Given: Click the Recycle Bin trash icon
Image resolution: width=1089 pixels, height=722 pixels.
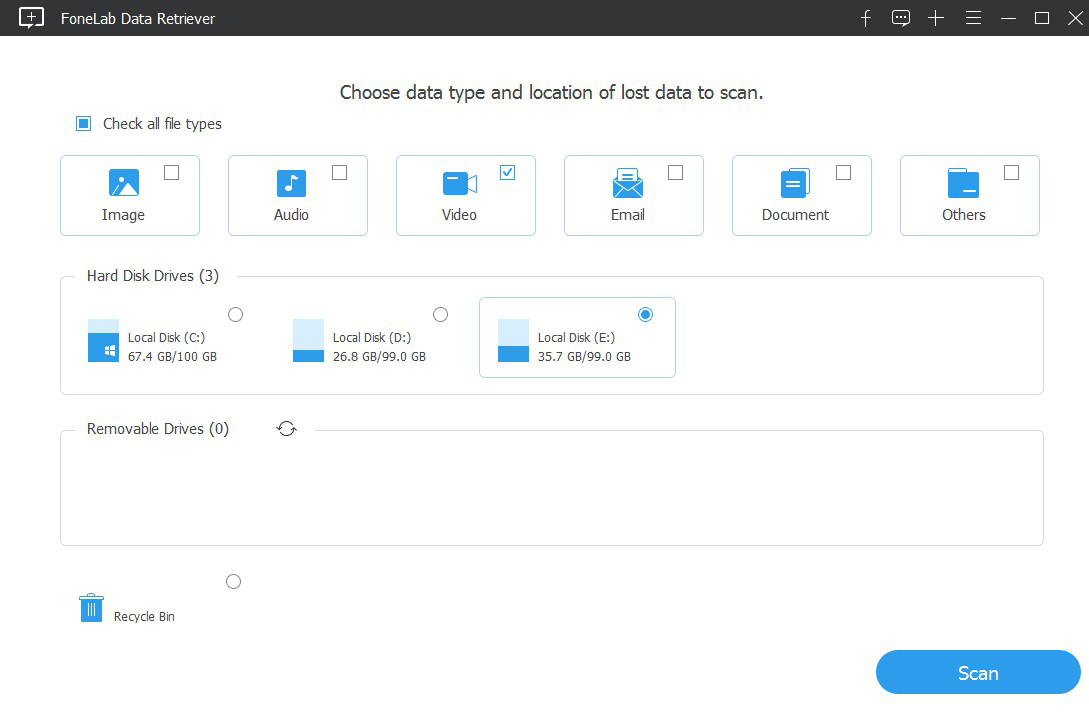Looking at the screenshot, I should pyautogui.click(x=91, y=607).
